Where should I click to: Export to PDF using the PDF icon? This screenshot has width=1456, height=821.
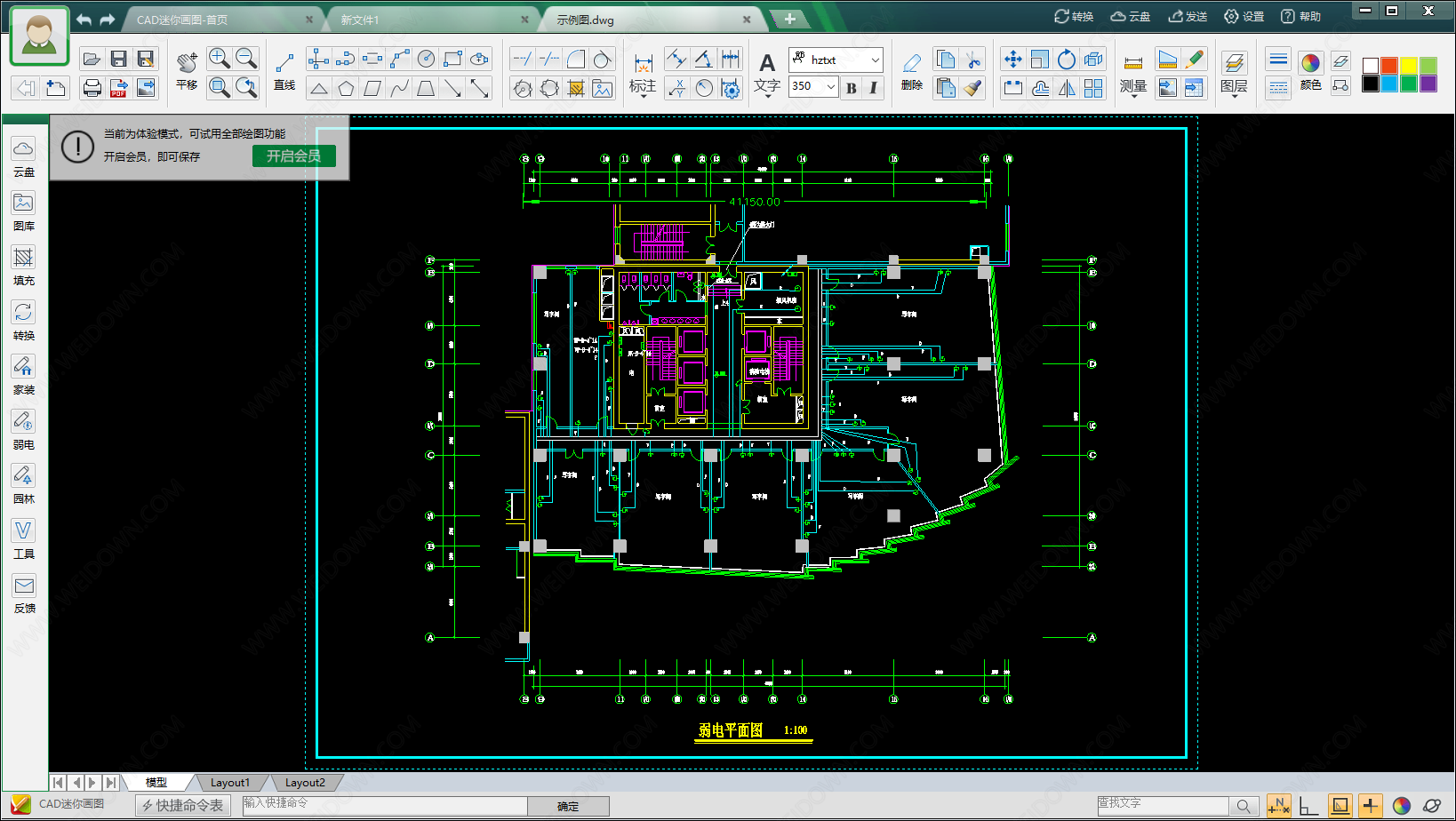[118, 87]
